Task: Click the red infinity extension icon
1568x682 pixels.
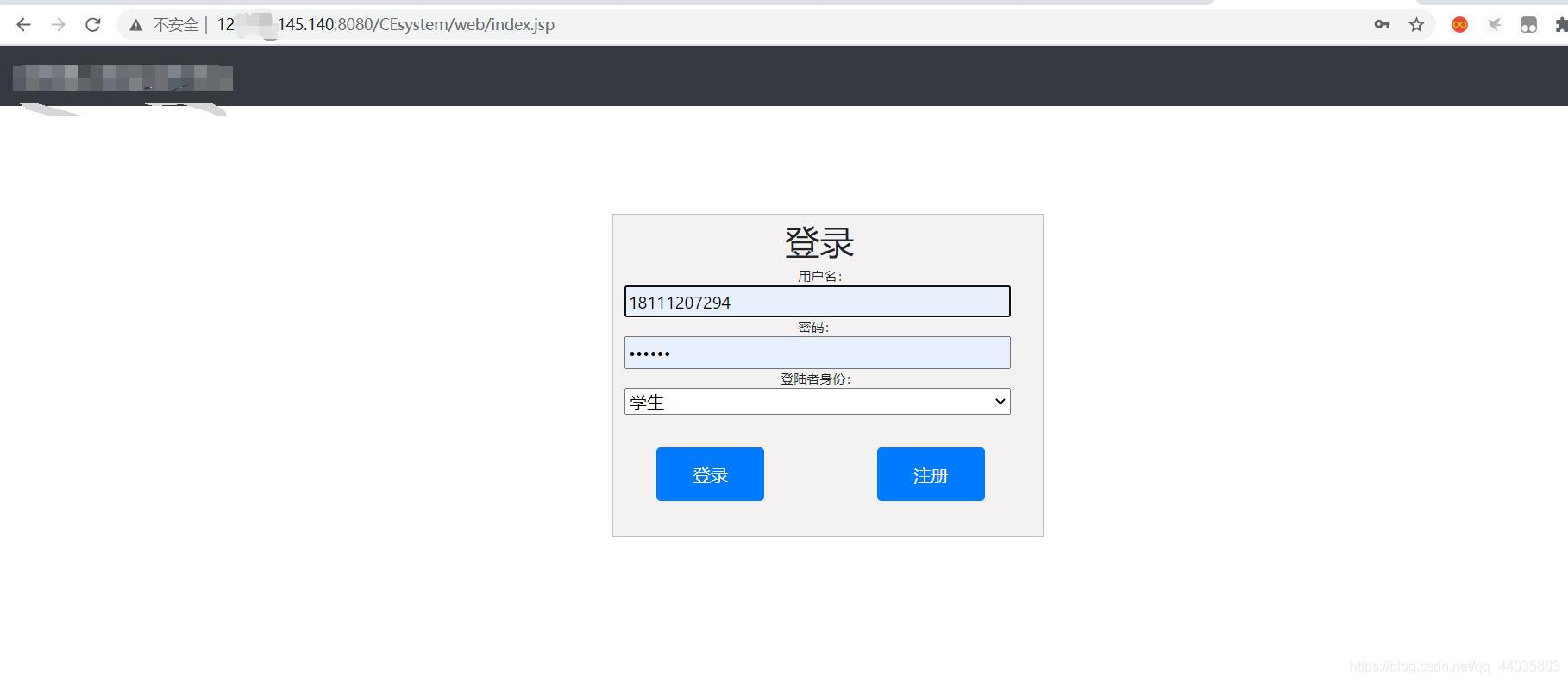Action: (x=1459, y=25)
